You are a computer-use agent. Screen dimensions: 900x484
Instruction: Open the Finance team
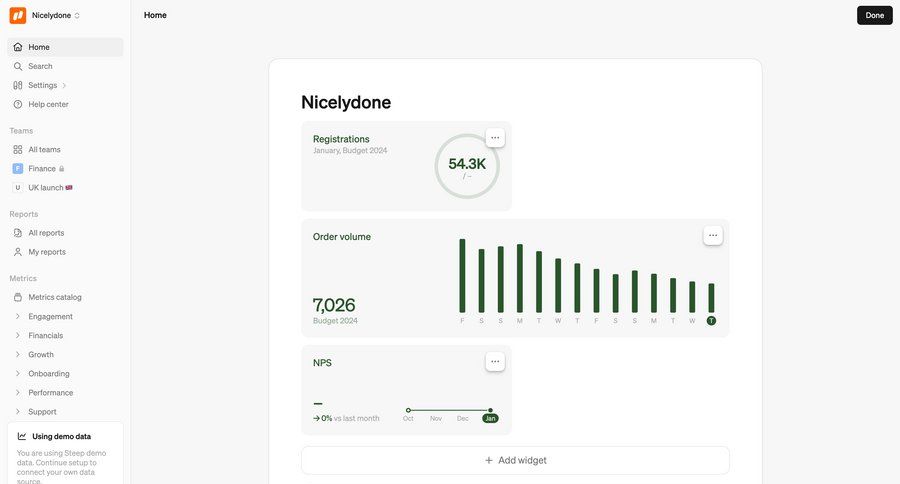[x=65, y=168]
